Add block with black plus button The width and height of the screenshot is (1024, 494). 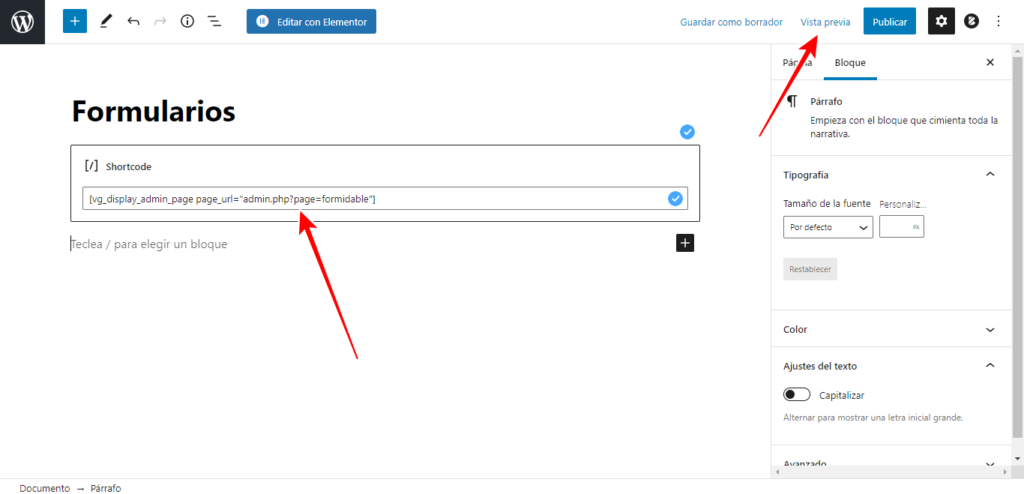click(685, 243)
